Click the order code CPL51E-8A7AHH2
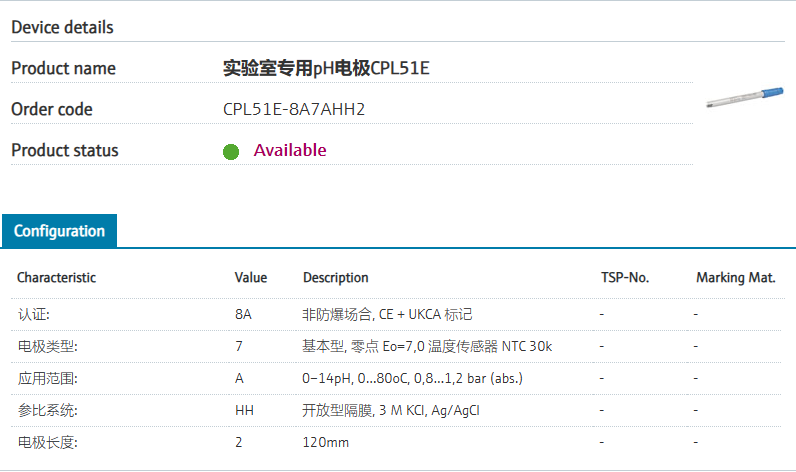Image resolution: width=796 pixels, height=472 pixels. 294,109
